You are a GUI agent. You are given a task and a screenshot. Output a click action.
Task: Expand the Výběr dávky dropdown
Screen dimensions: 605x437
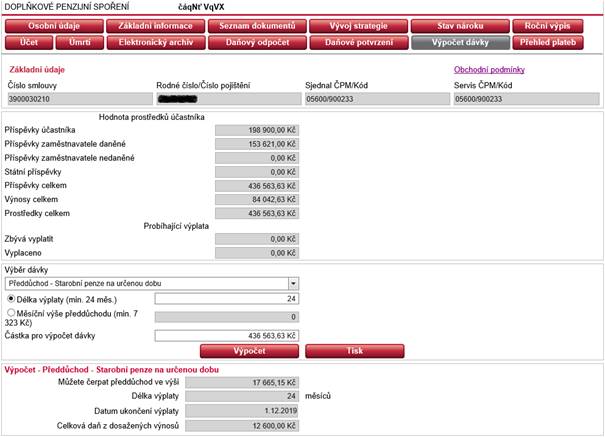pyautogui.click(x=293, y=283)
